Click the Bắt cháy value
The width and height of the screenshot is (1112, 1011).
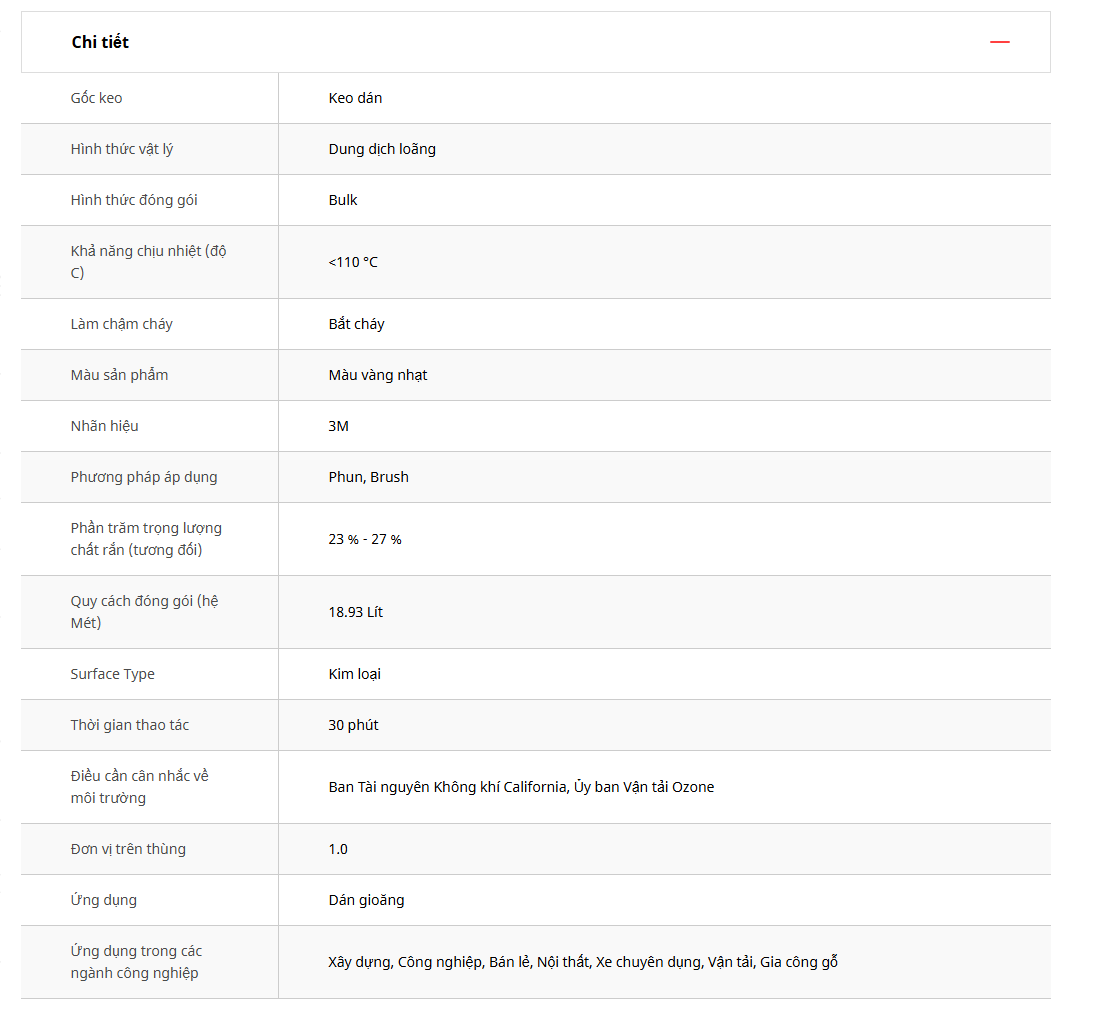[356, 324]
